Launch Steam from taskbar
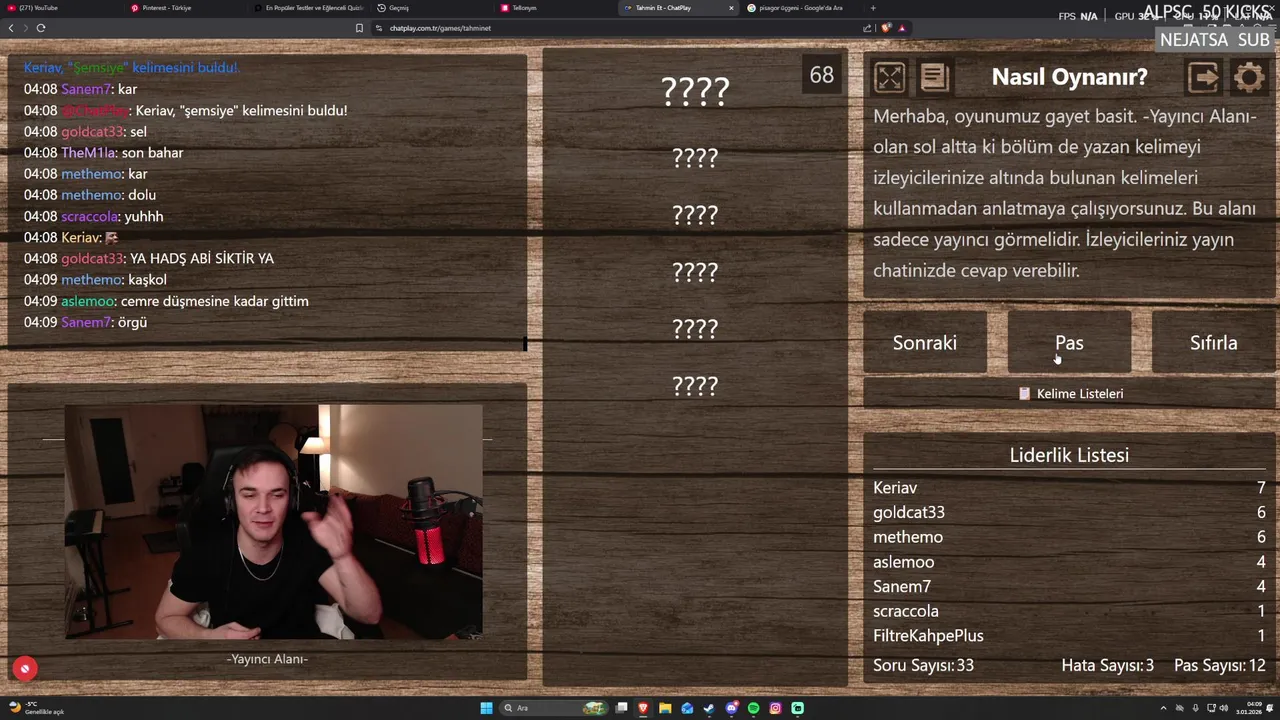Viewport: 1280px width, 720px height. [709, 708]
